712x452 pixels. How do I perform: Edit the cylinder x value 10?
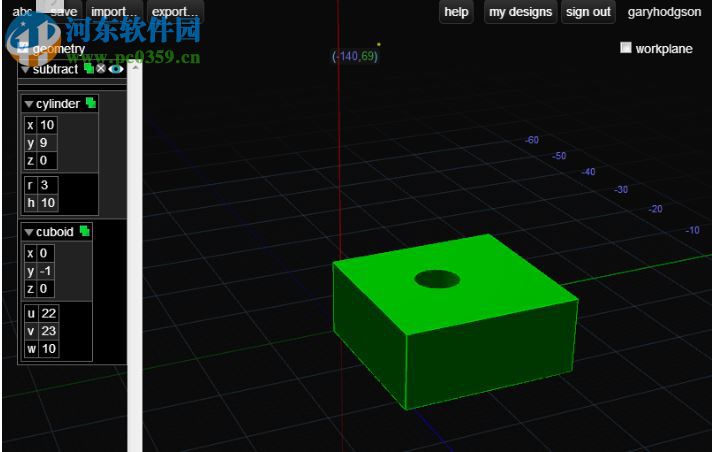47,125
